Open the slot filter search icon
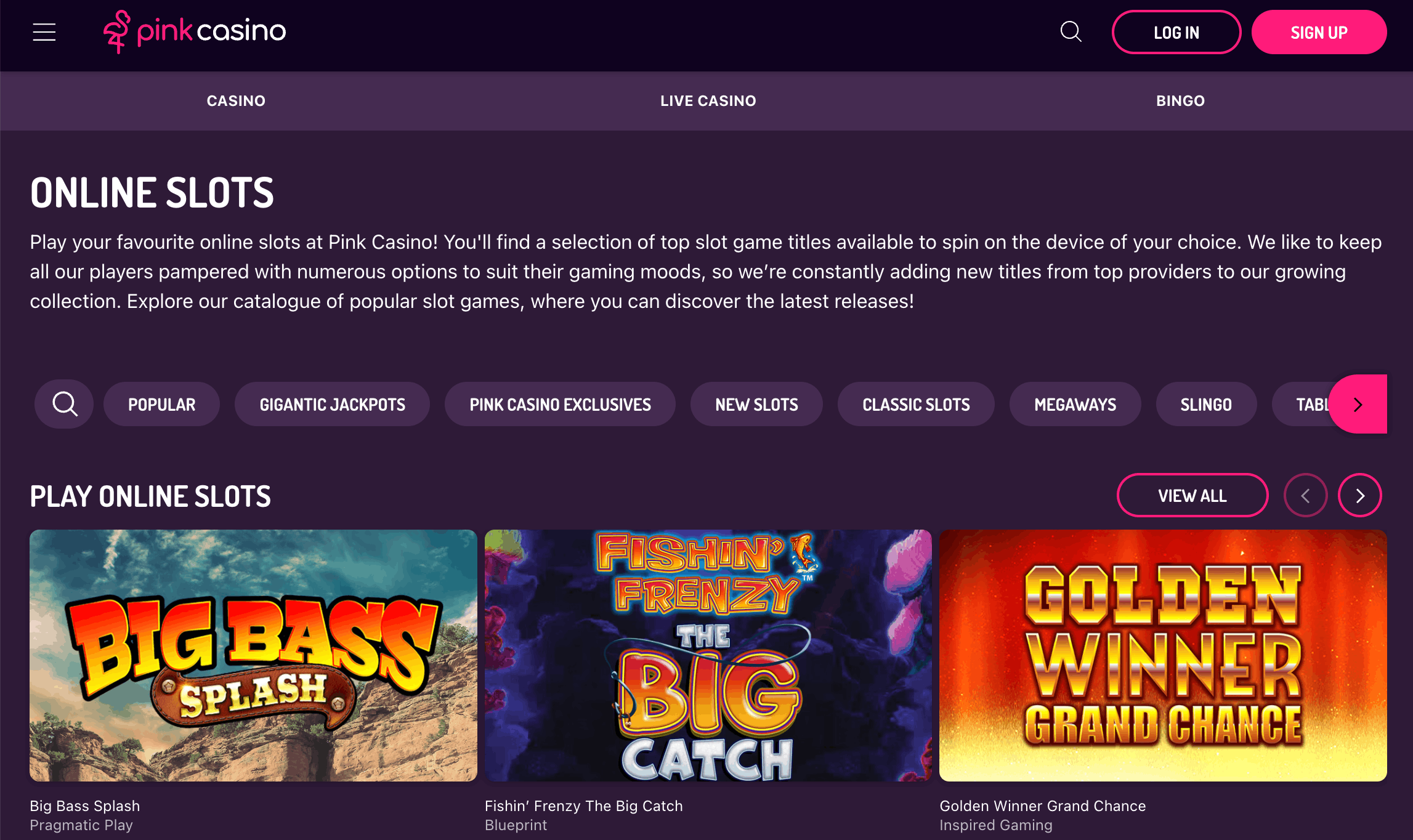 pos(63,404)
